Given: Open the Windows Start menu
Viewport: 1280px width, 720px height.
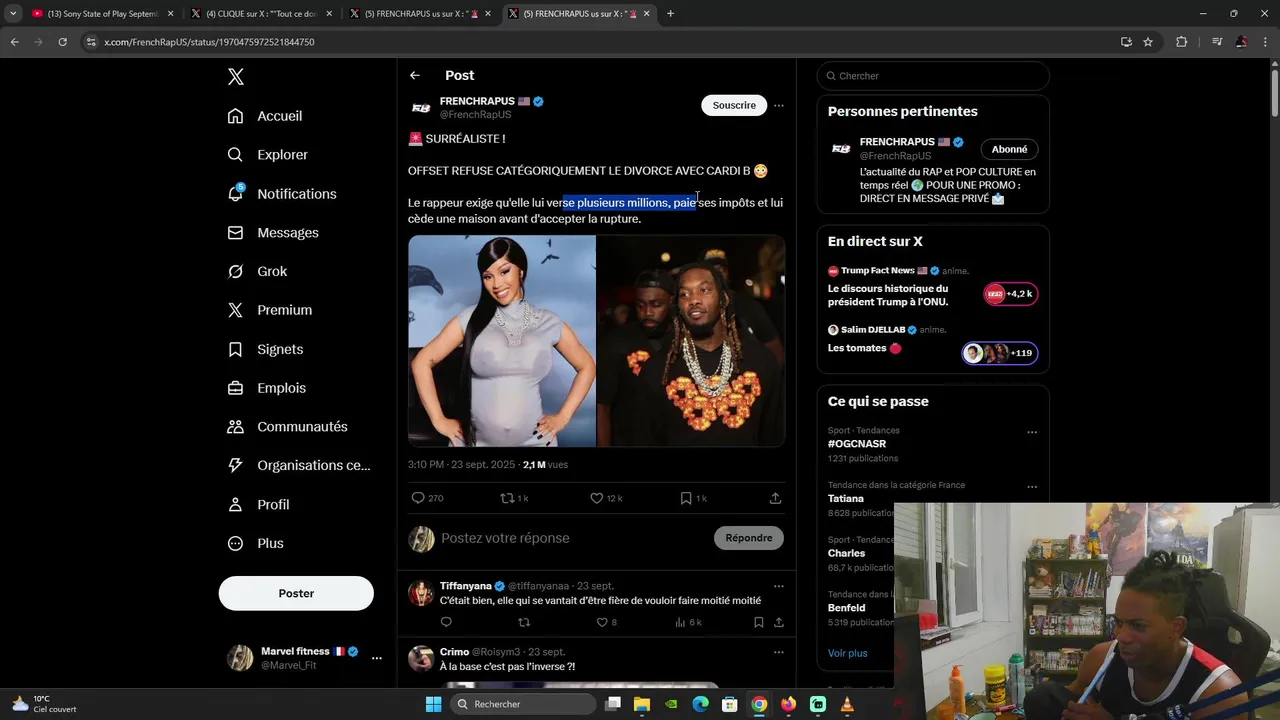Looking at the screenshot, I should coord(433,704).
